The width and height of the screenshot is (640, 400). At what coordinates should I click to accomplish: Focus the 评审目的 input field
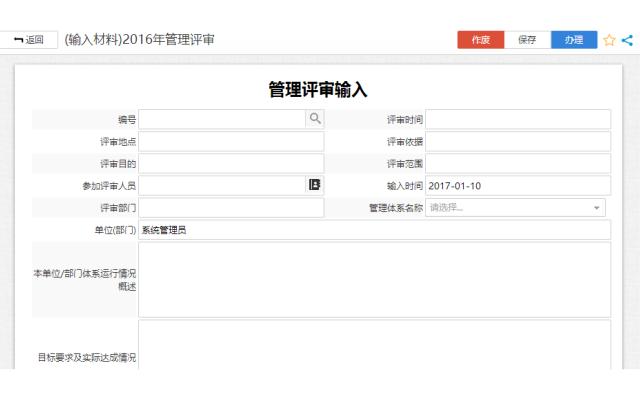click(231, 163)
